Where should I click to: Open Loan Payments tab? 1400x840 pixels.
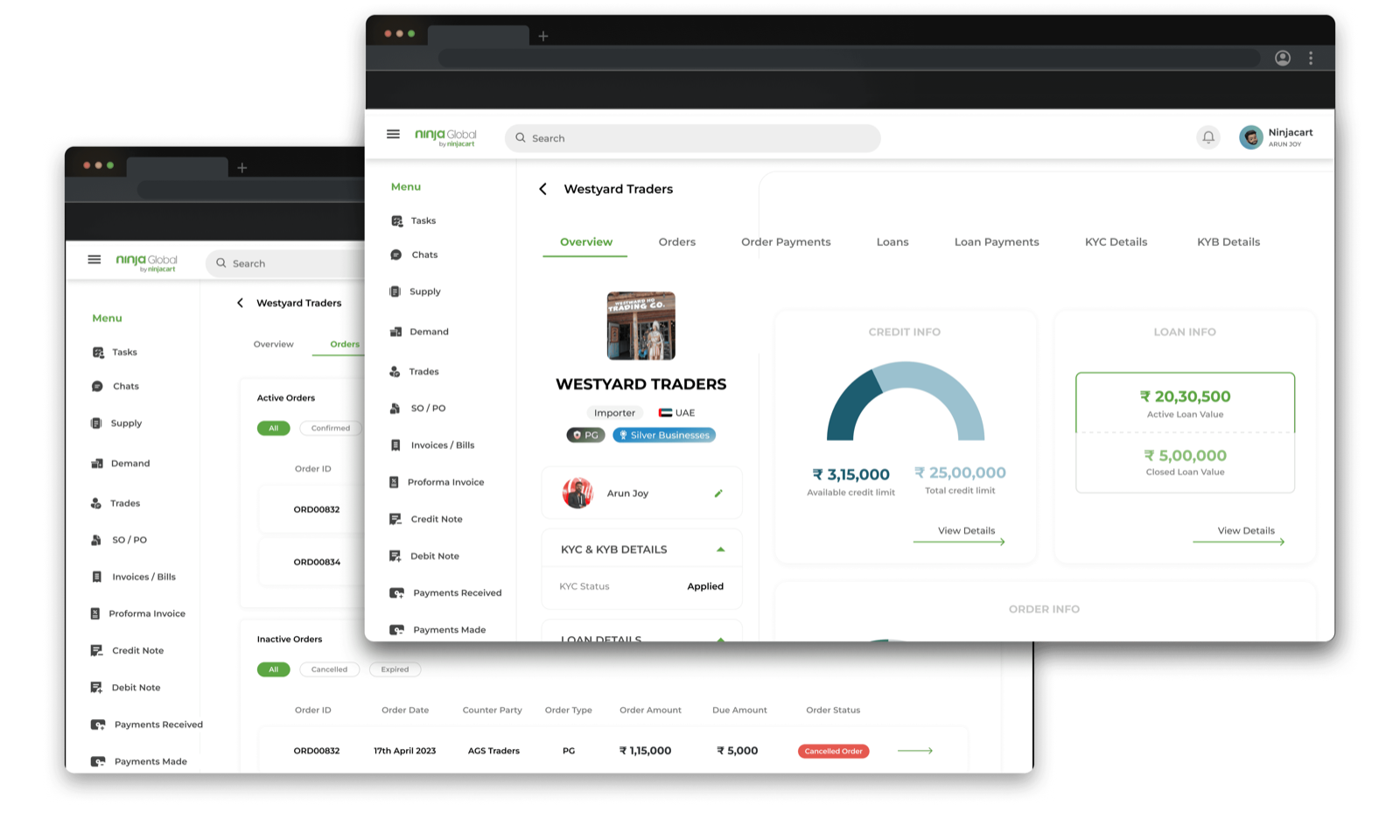(997, 242)
